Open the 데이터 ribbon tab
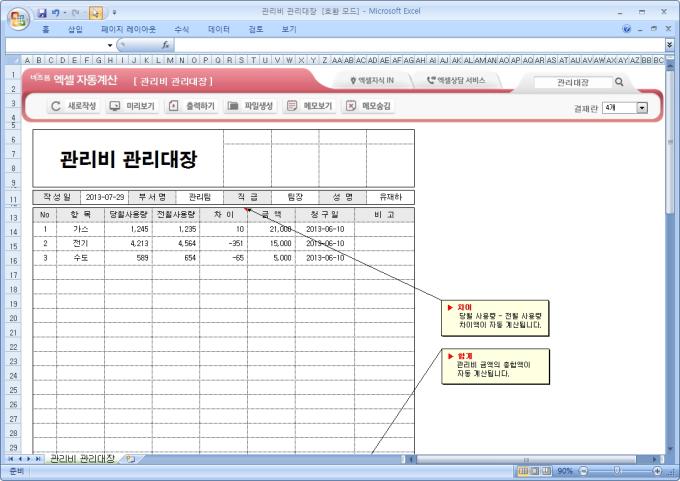Screen dimensions: 680x481 pyautogui.click(x=219, y=29)
